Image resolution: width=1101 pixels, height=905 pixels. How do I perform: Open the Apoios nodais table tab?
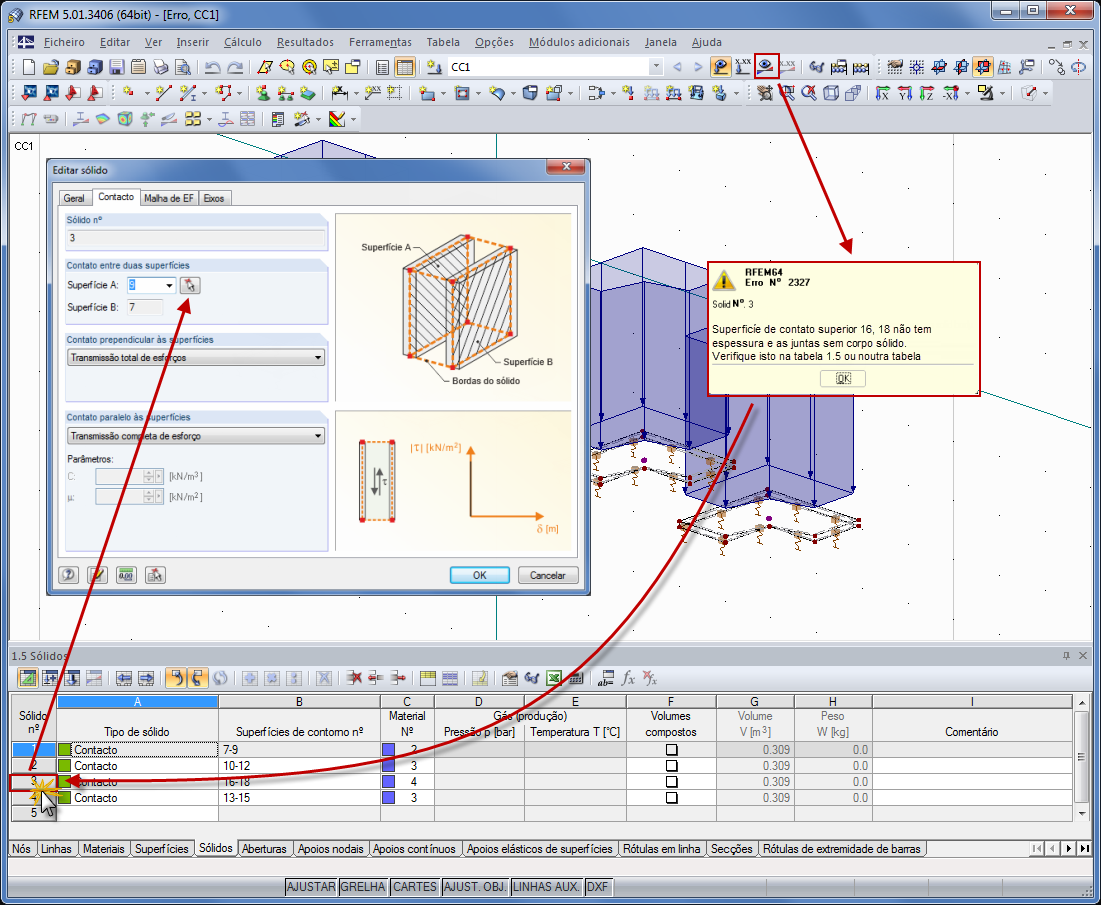330,849
